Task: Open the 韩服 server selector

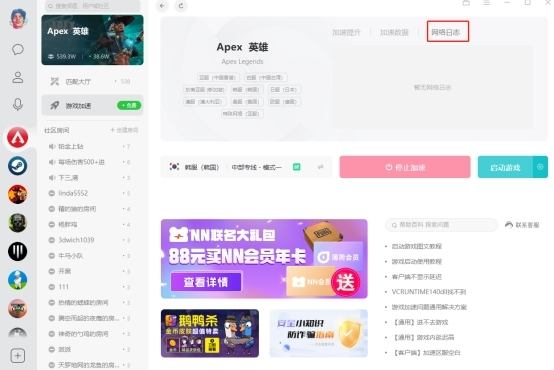Action: tap(246, 167)
